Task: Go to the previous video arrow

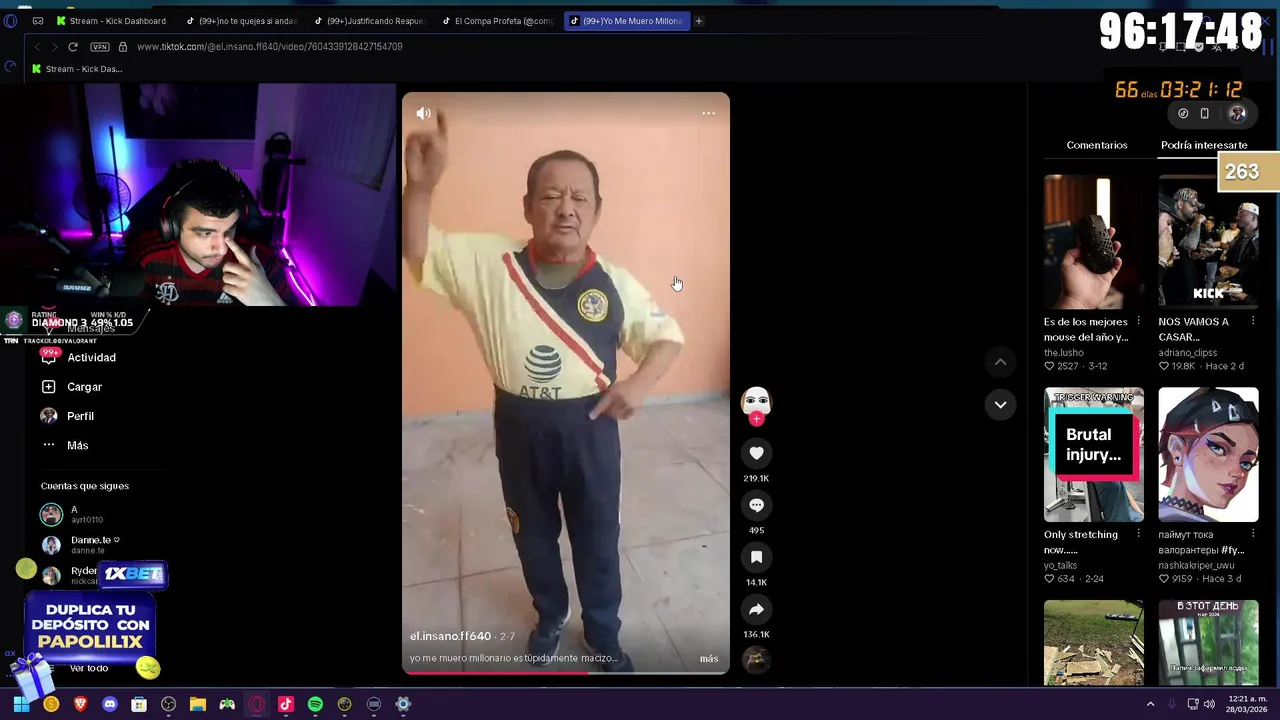Action: (x=1000, y=362)
